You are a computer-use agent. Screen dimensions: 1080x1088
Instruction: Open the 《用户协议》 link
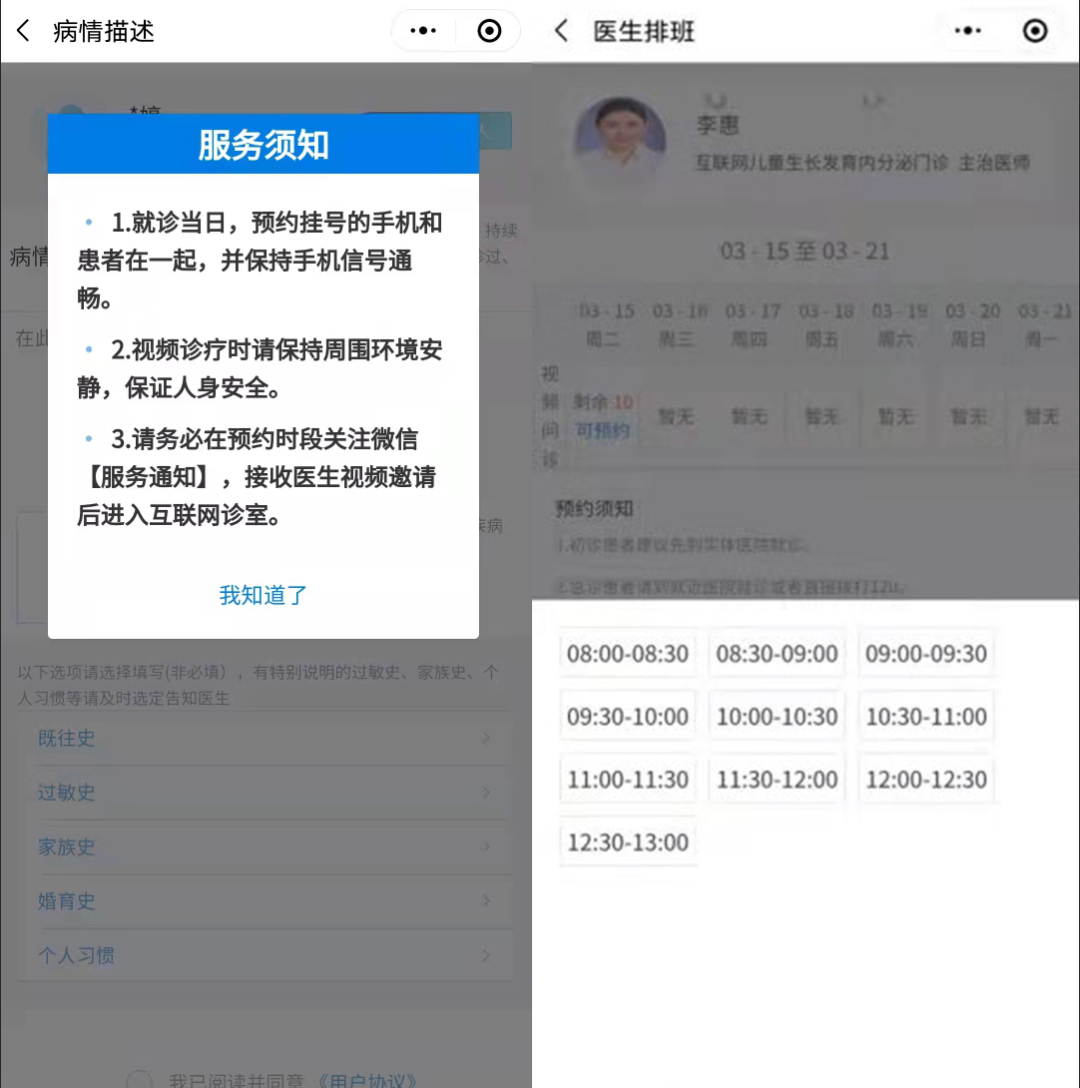pyautogui.click(x=366, y=1080)
